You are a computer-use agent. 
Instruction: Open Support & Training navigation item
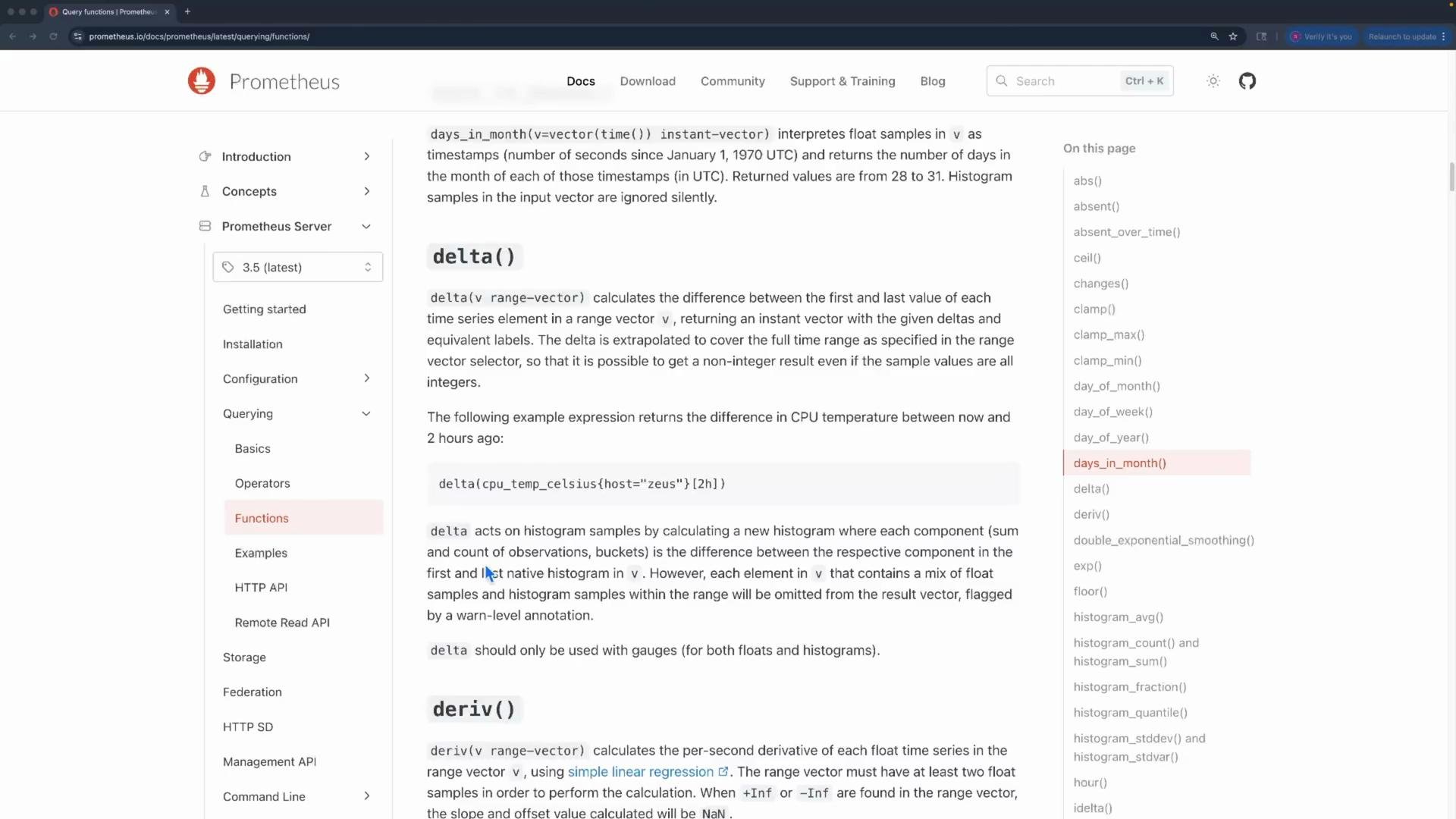pyautogui.click(x=843, y=81)
